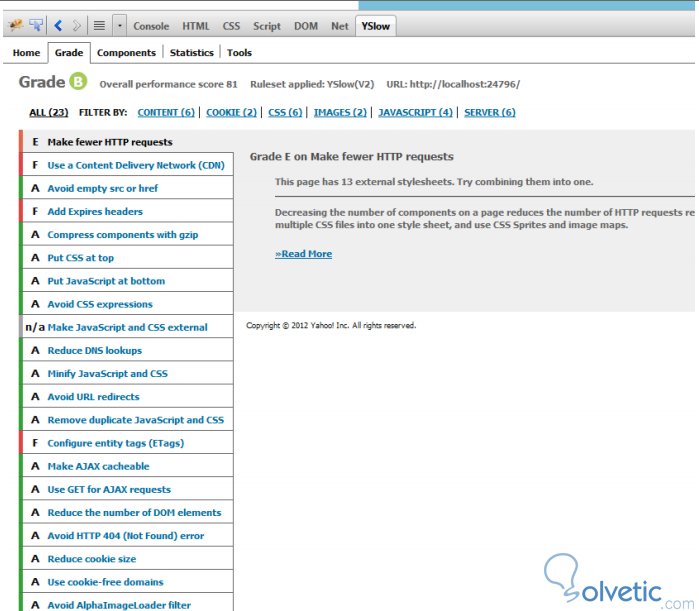699x611 pixels.
Task: Select Avoid URL redirects rule
Action: point(127,397)
